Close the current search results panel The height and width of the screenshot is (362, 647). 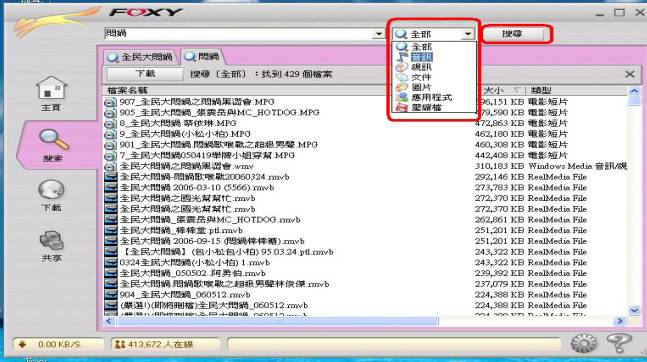630,74
